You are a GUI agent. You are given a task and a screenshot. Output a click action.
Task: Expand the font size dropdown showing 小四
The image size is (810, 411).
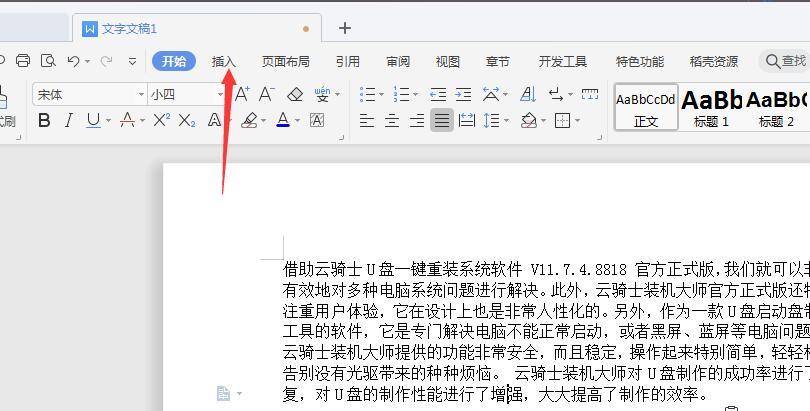221,95
